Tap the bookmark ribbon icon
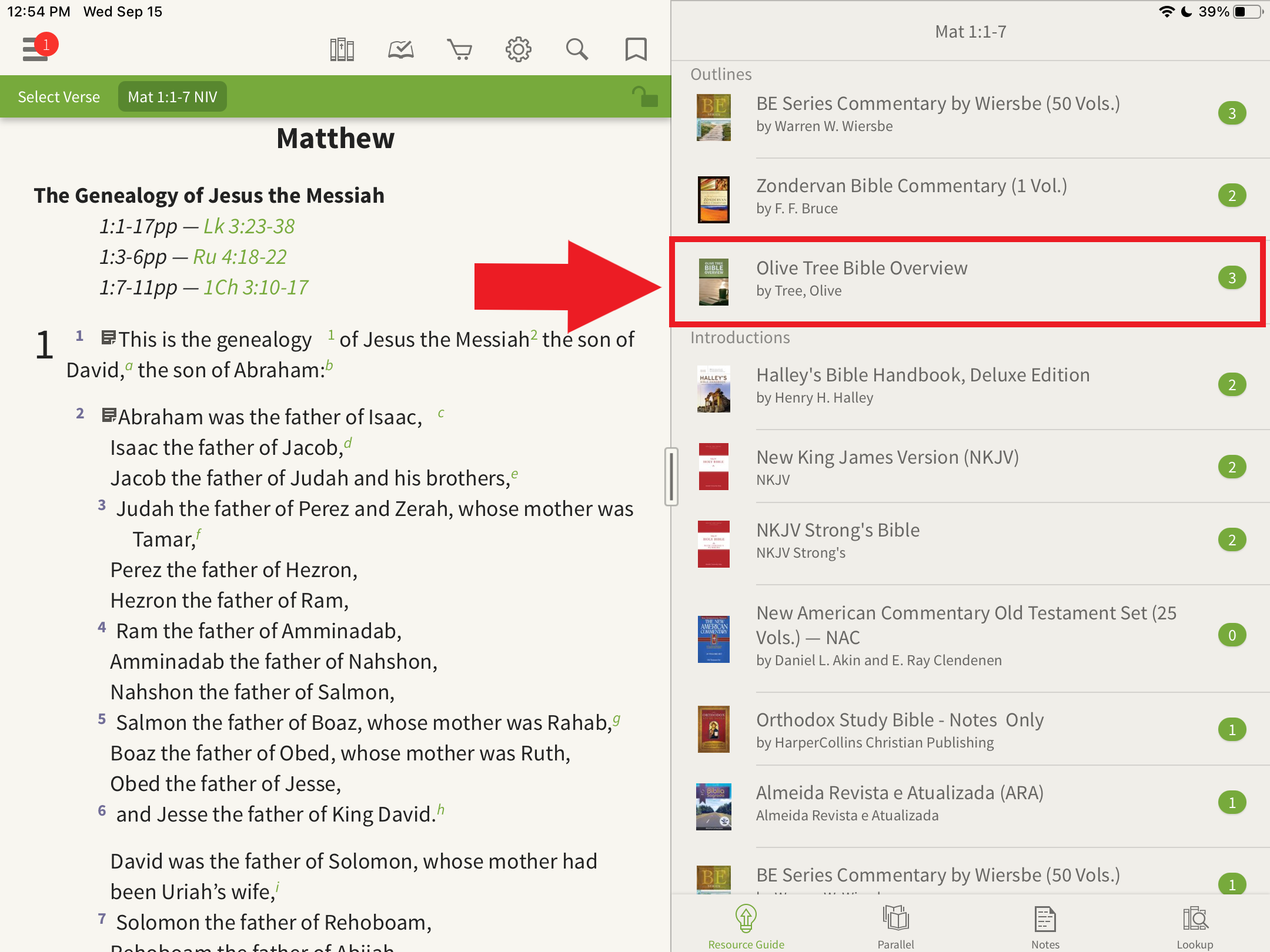 pyautogui.click(x=636, y=49)
